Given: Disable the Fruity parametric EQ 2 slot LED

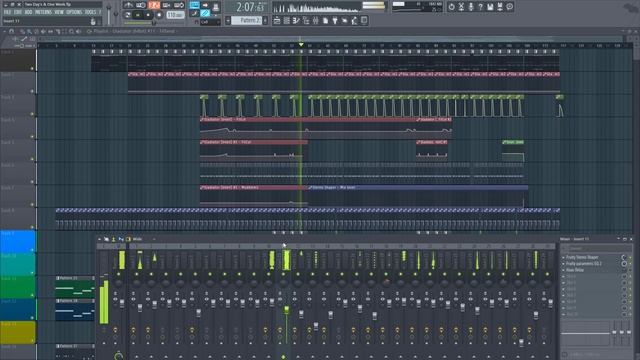Looking at the screenshot, I should [630, 264].
